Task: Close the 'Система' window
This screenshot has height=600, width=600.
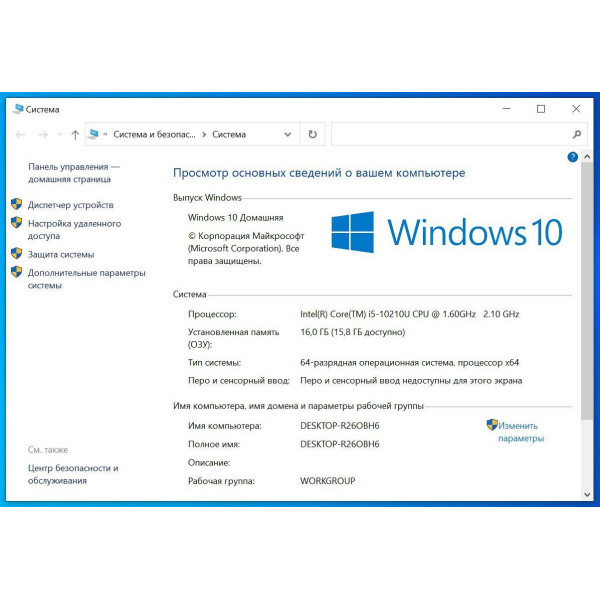Action: click(x=576, y=109)
